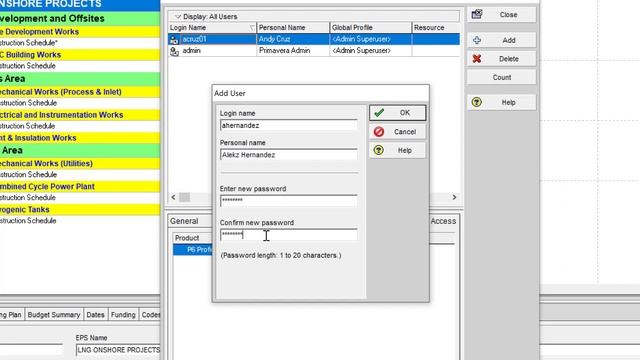
Task: Select Construction Schedule under Cryogenic Tanks
Action: [80, 221]
